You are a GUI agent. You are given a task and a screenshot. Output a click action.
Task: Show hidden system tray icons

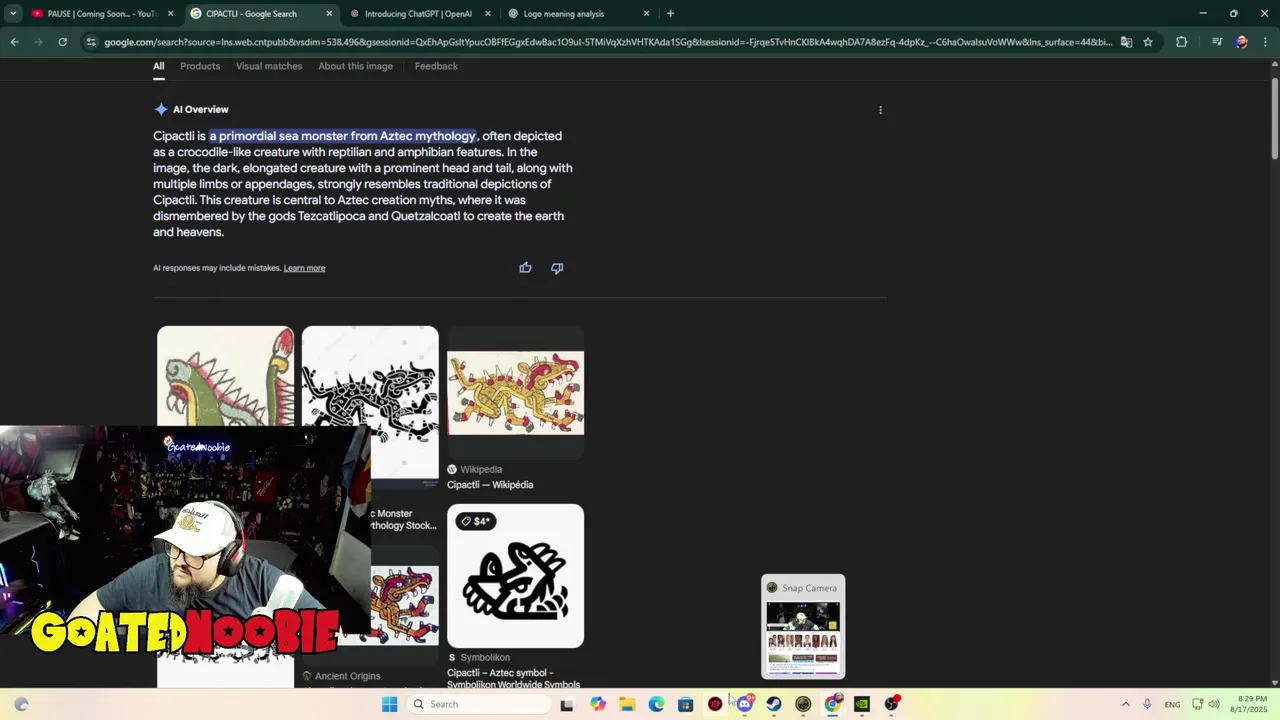[1125, 704]
